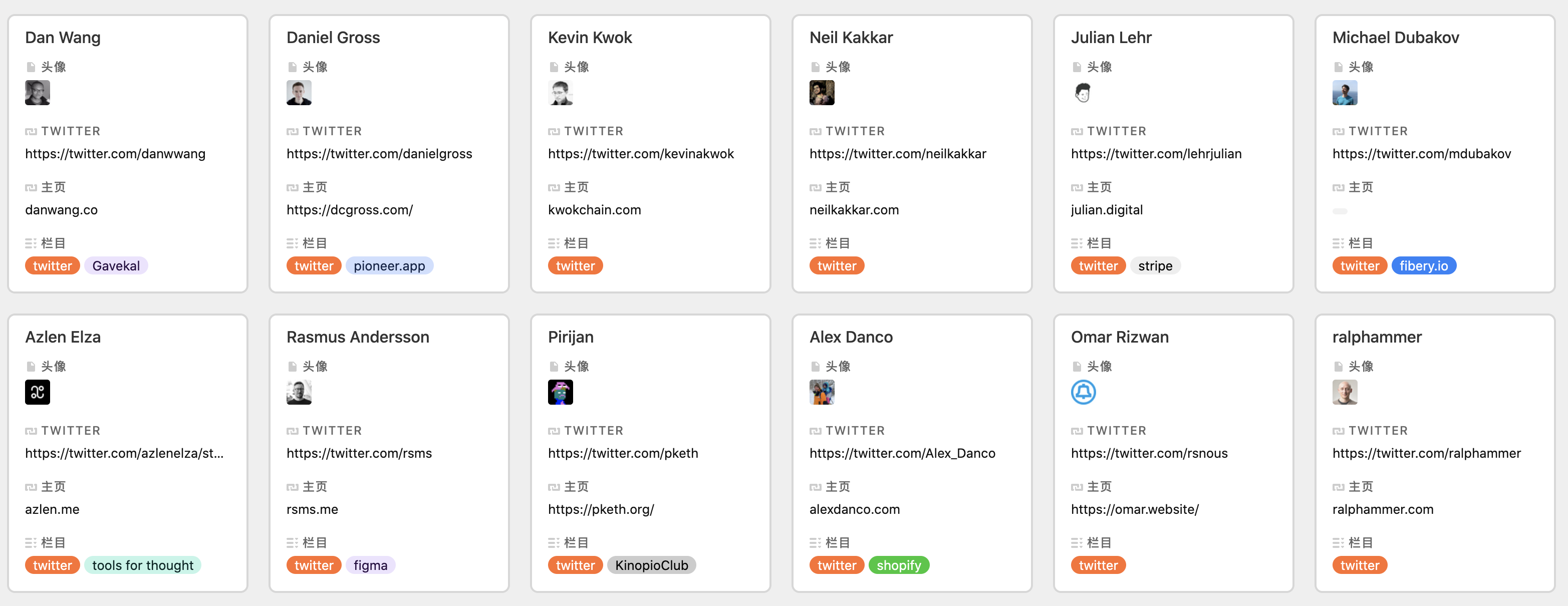Select the tools for thought tag
1568x606 pixels.
point(142,565)
